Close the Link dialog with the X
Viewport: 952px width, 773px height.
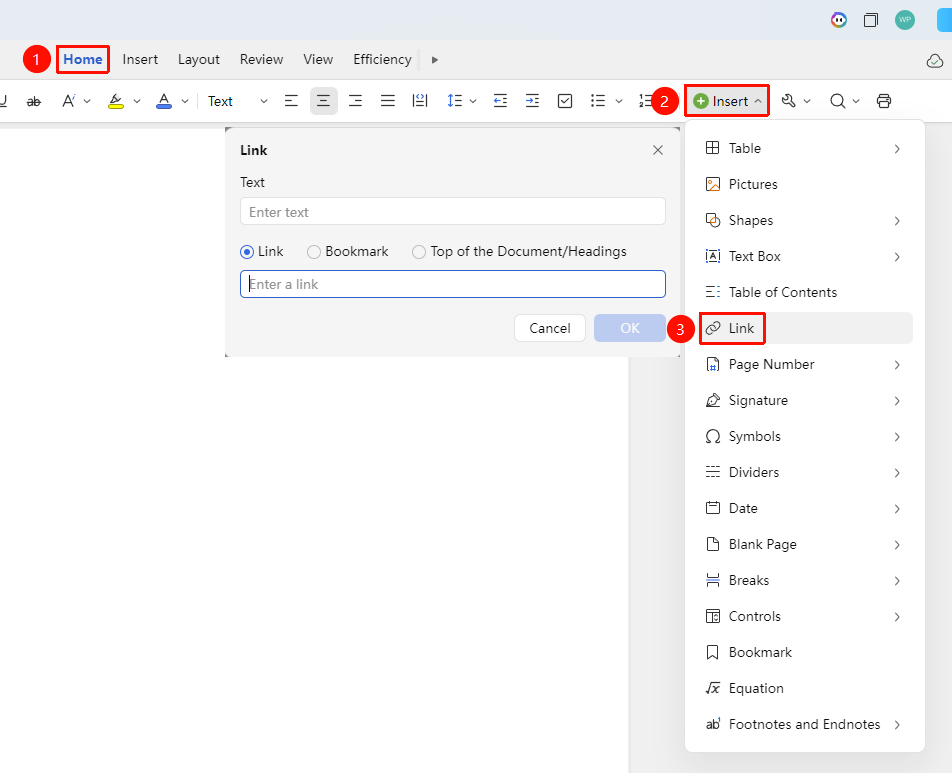[x=658, y=150]
